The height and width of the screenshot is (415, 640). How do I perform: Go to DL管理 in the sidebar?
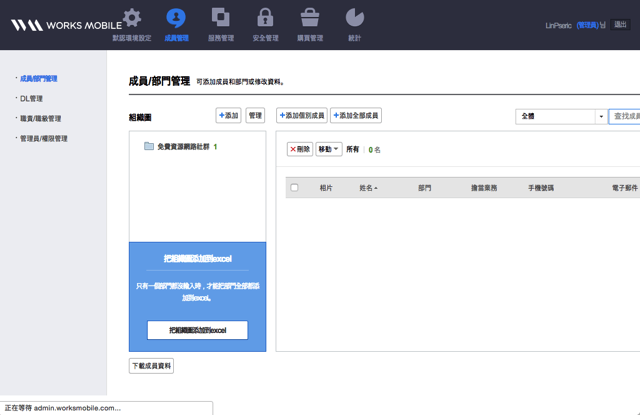31,99
